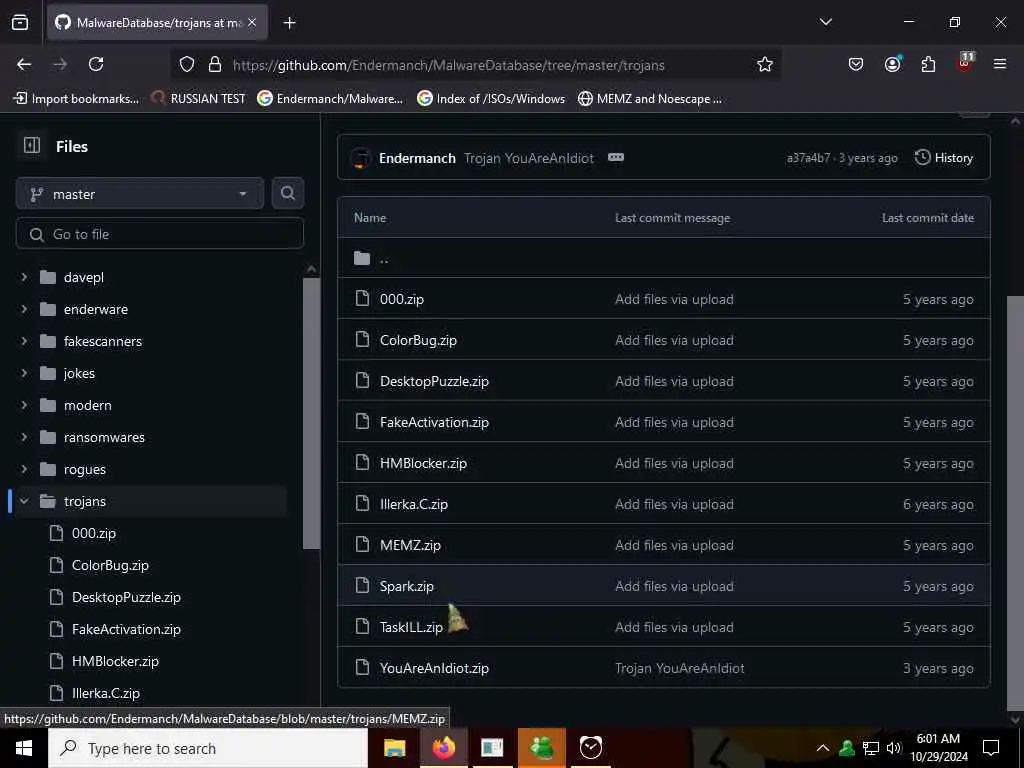Screen dimensions: 1024x768
Task: Open MEMZ.zip in the file table
Action: [410, 545]
